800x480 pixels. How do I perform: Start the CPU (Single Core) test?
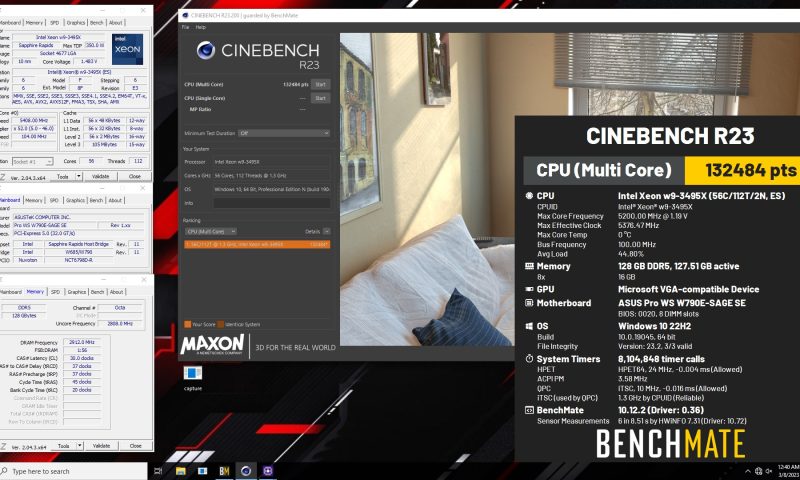(x=320, y=98)
